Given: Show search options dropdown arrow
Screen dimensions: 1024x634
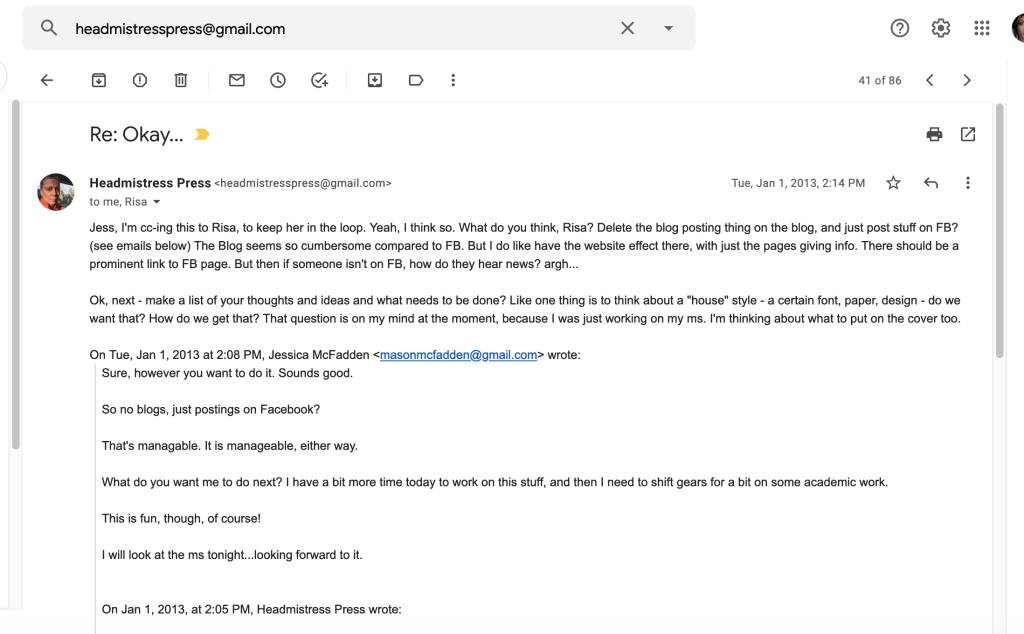Looking at the screenshot, I should (x=669, y=28).
